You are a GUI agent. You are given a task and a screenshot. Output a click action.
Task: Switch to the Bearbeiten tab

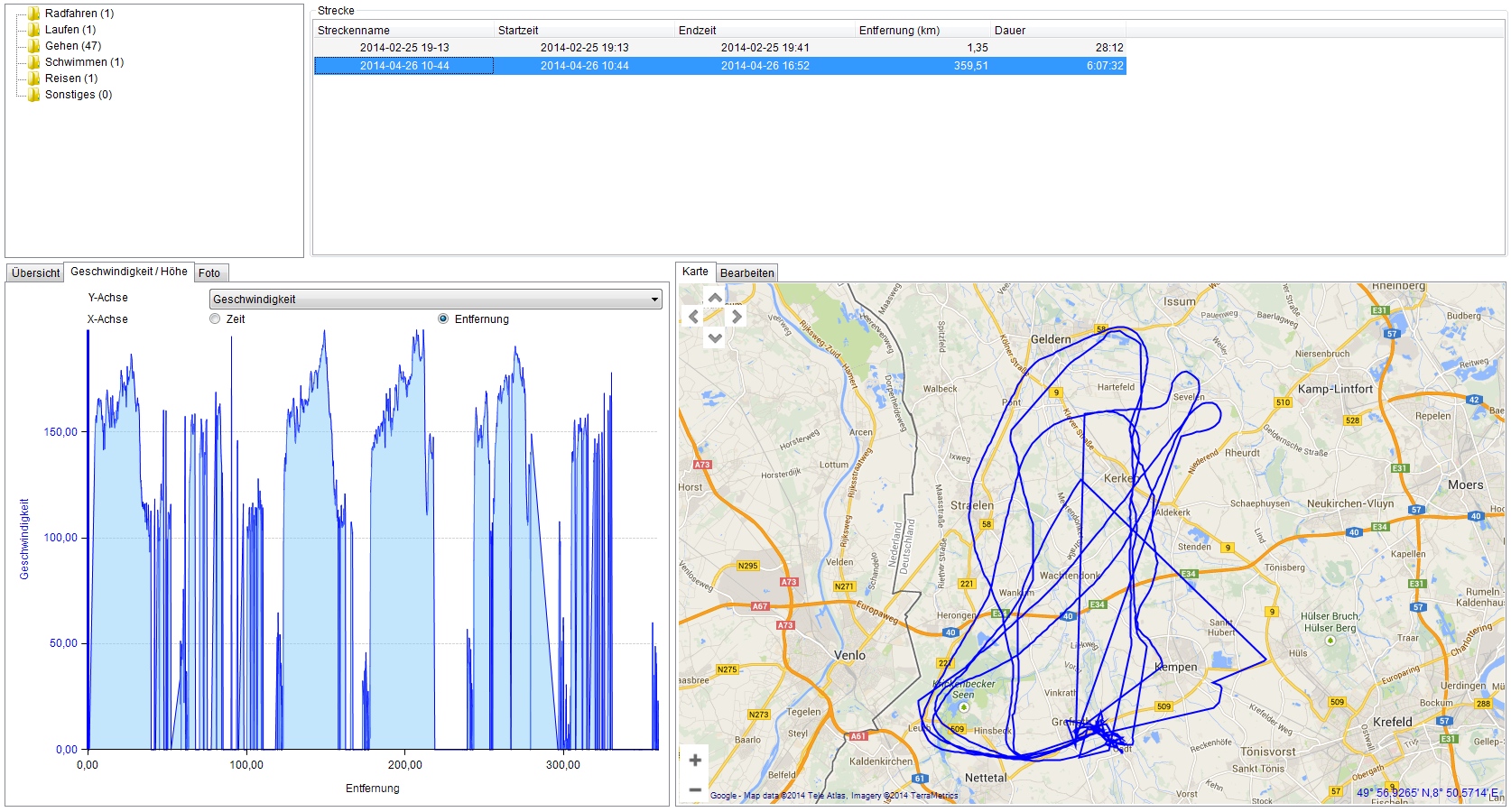(747, 273)
